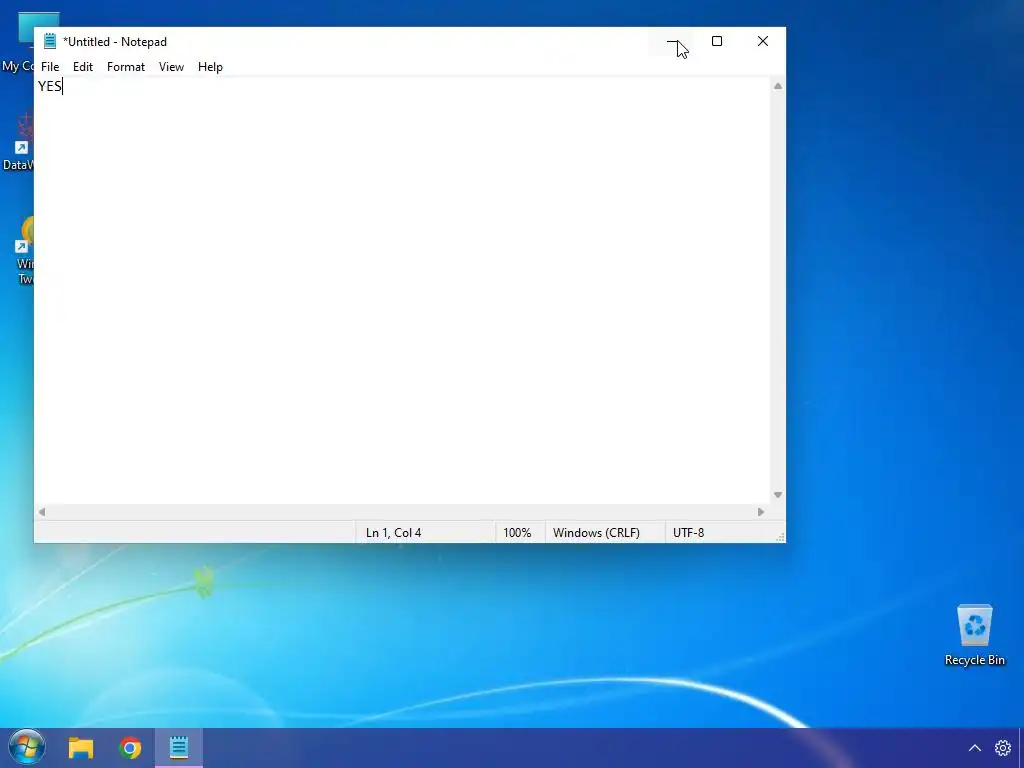This screenshot has height=768, width=1024.
Task: Click vertical scrollbar down arrow
Action: coord(778,495)
